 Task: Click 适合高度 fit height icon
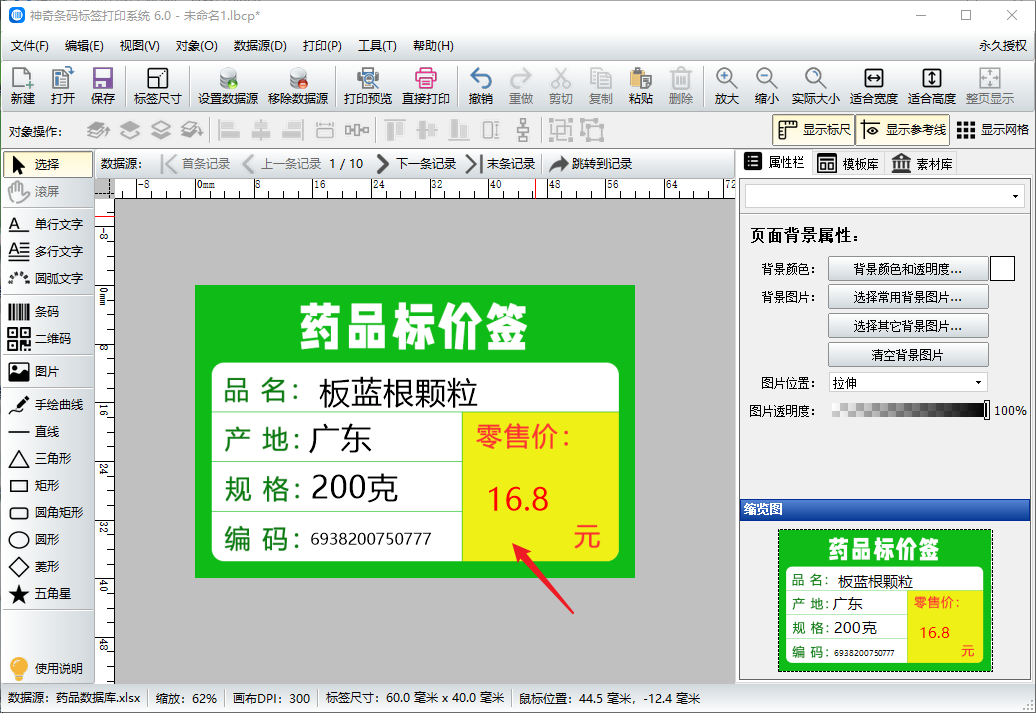[932, 86]
